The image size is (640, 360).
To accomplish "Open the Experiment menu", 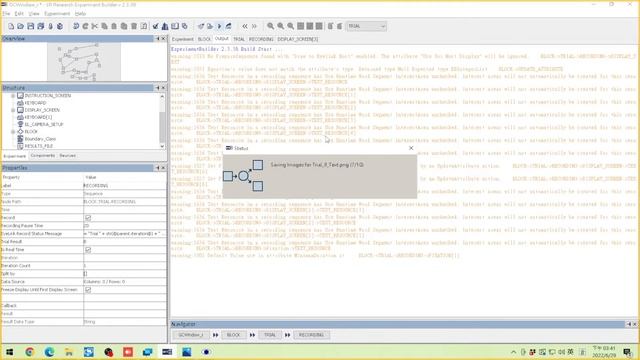I will point(57,13).
